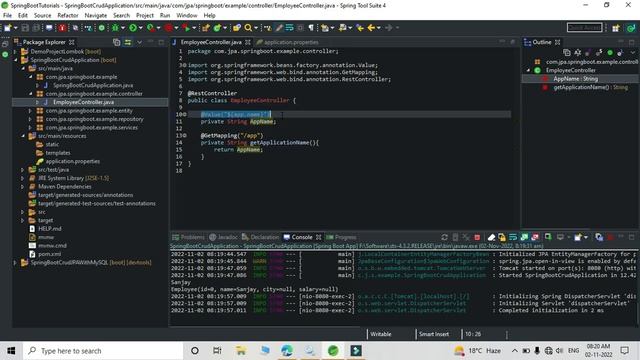Click the yellow Back navigation arrow

click(x=371, y=28)
